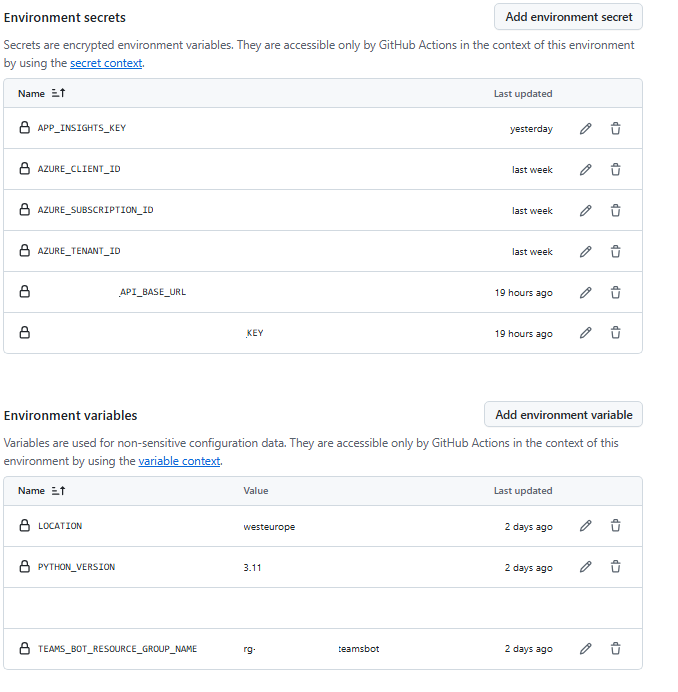This screenshot has height=692, width=678.
Task: Click the lock icon beside PYTHON_VERSION
Action: (x=25, y=567)
